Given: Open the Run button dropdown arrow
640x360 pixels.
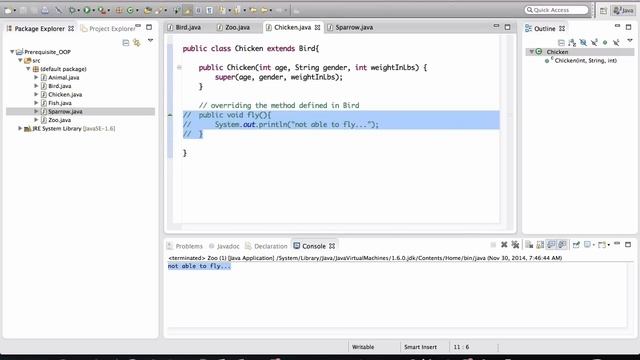Looking at the screenshot, I should click(93, 10).
